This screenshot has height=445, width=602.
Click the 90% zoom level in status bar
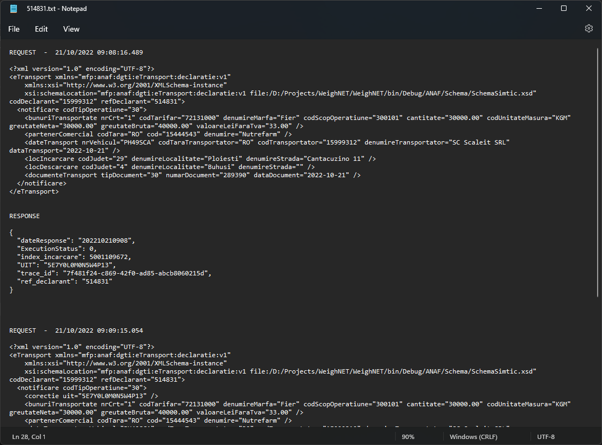[408, 437]
